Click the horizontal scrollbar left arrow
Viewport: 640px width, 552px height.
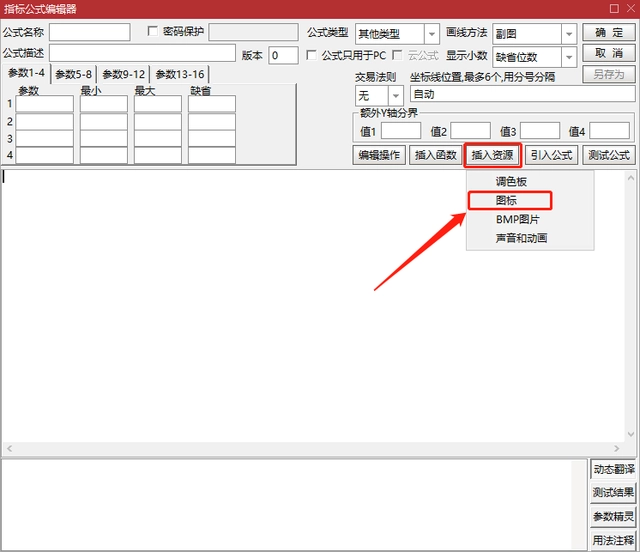click(x=9, y=448)
